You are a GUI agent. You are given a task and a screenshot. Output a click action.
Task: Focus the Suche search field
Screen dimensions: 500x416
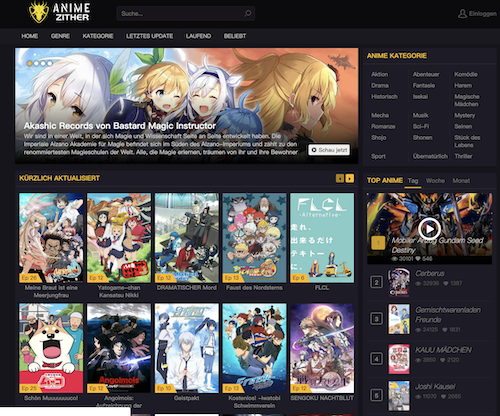(x=182, y=14)
